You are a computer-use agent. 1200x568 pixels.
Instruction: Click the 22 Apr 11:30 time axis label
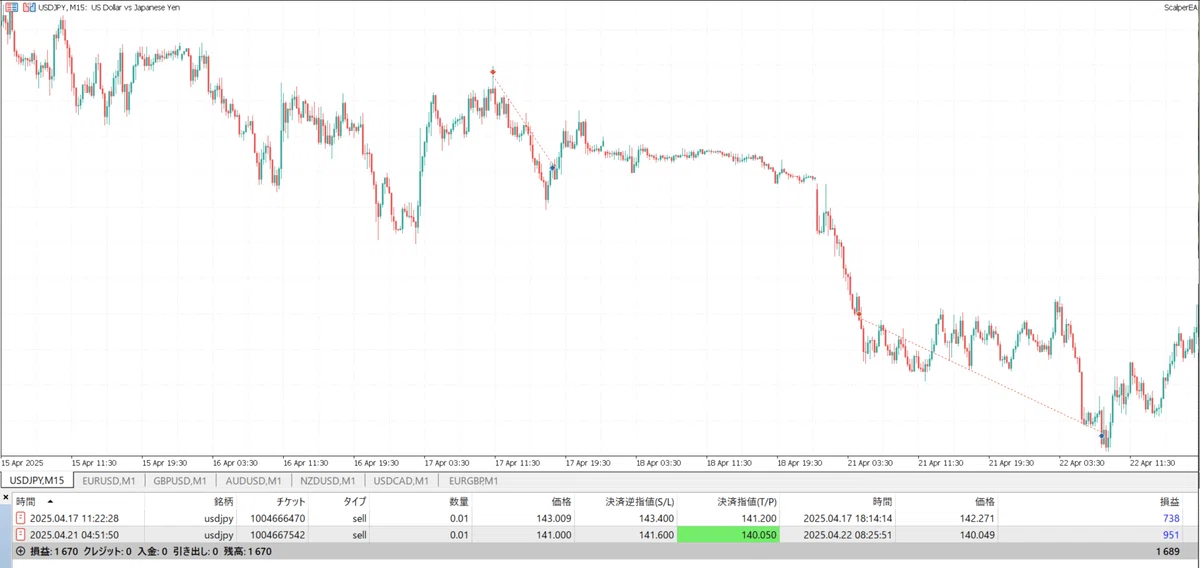click(1154, 463)
